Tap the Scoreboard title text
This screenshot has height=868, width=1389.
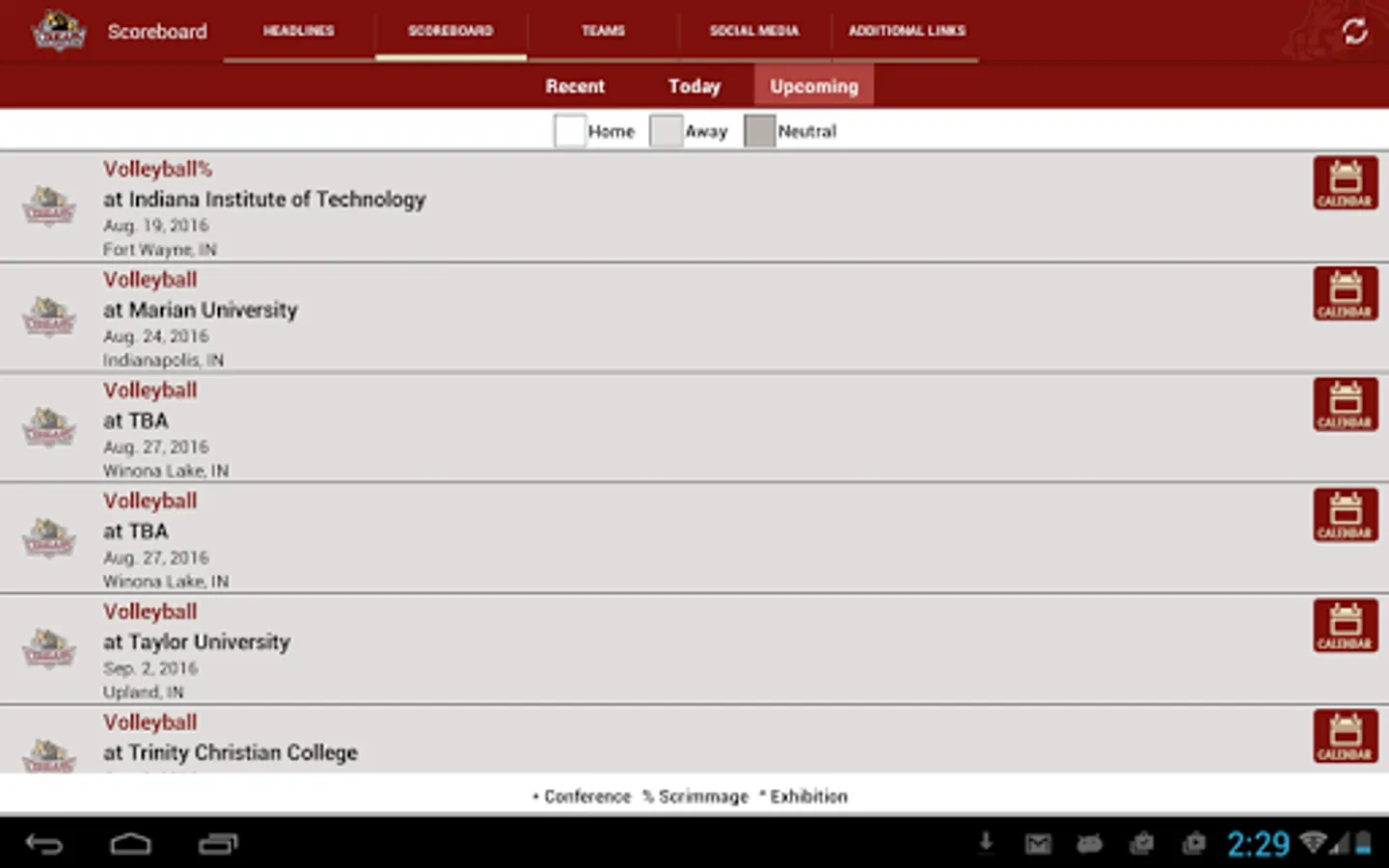[x=157, y=32]
